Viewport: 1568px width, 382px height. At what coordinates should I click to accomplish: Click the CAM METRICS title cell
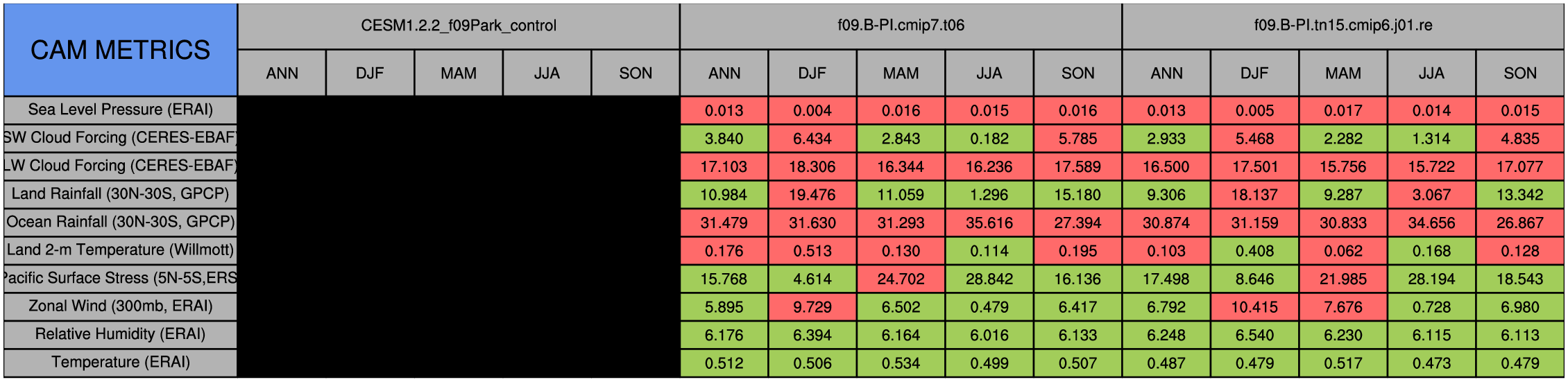(x=121, y=50)
